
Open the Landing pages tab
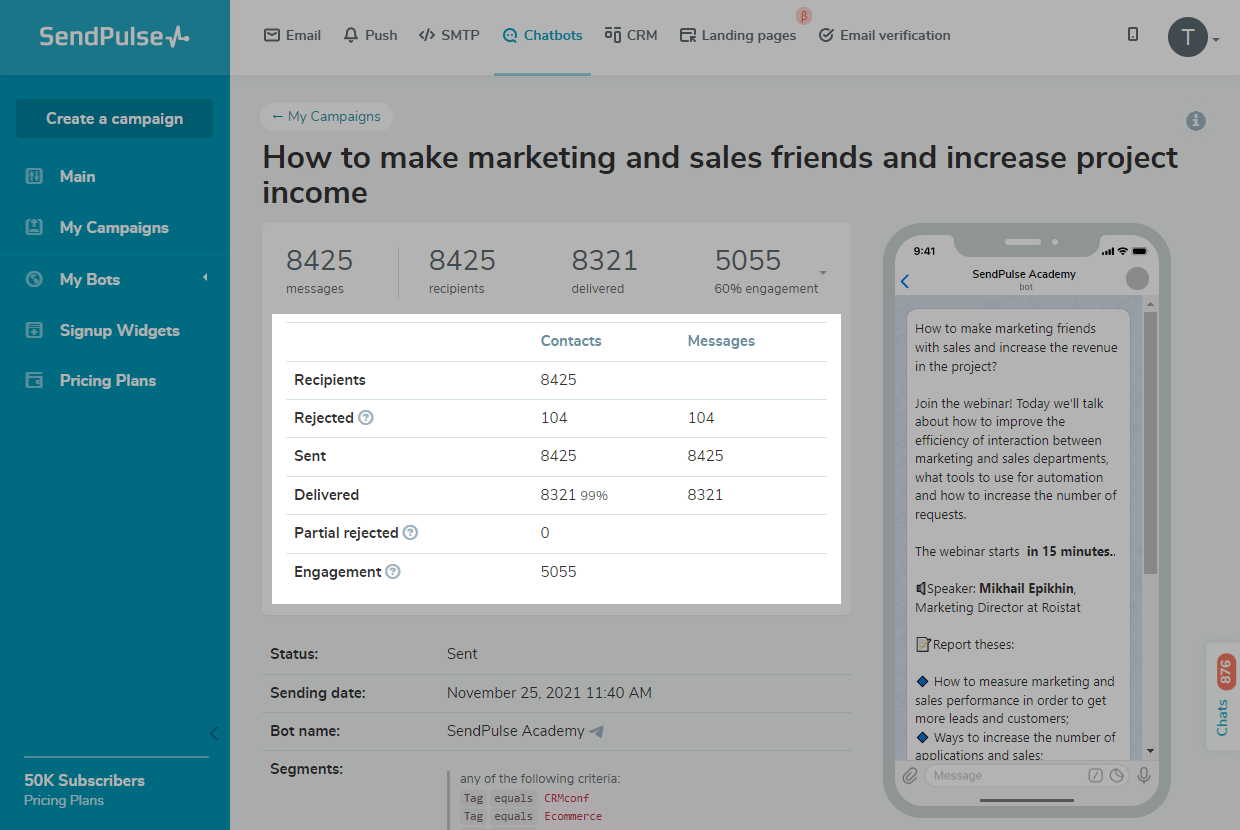pos(738,35)
